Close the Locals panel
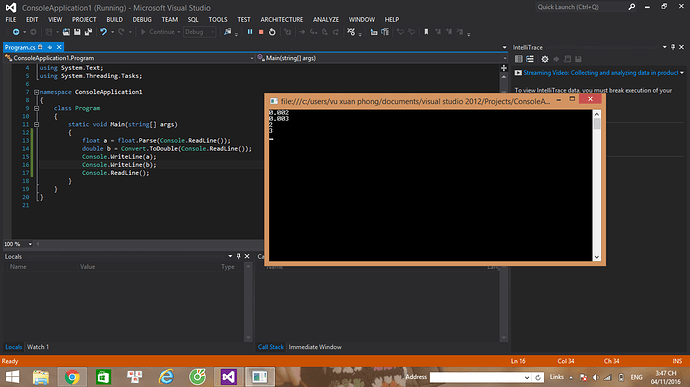This screenshot has width=690, height=387. point(247,256)
